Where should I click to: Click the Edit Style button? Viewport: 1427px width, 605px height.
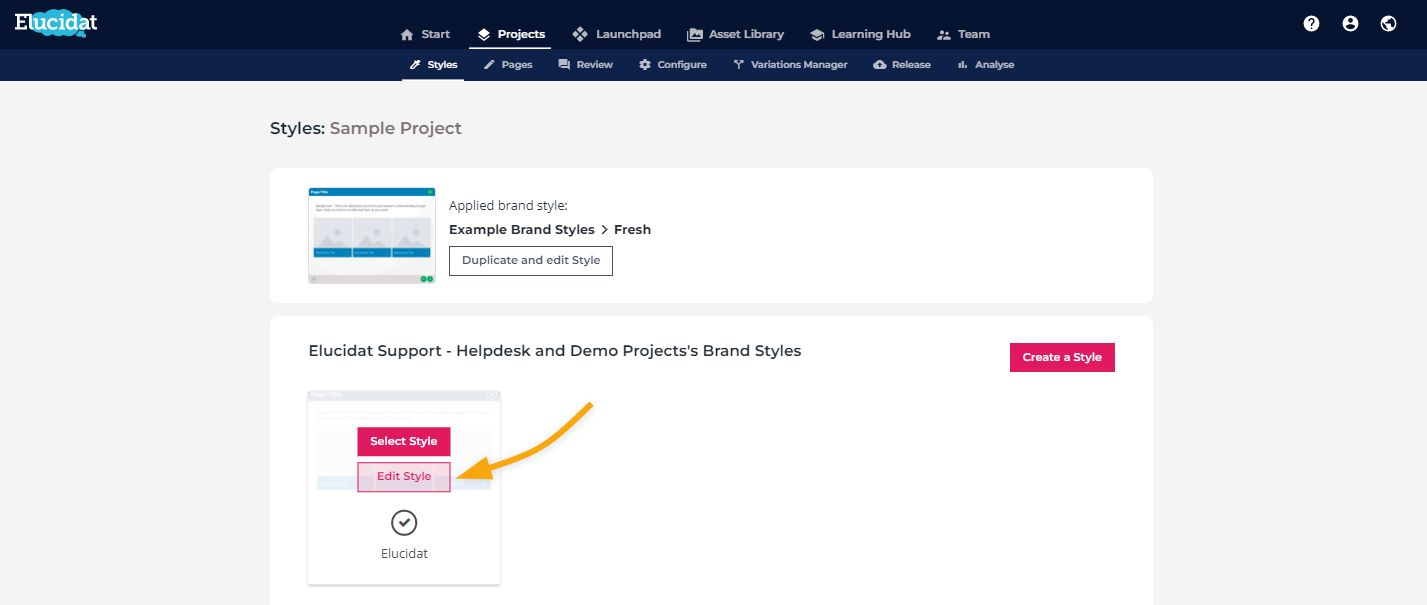click(x=404, y=477)
